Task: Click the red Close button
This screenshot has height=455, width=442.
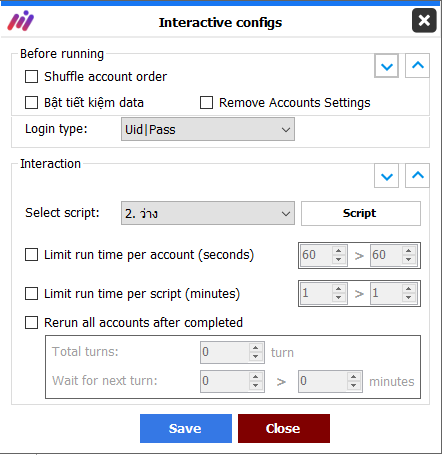Action: tap(284, 428)
